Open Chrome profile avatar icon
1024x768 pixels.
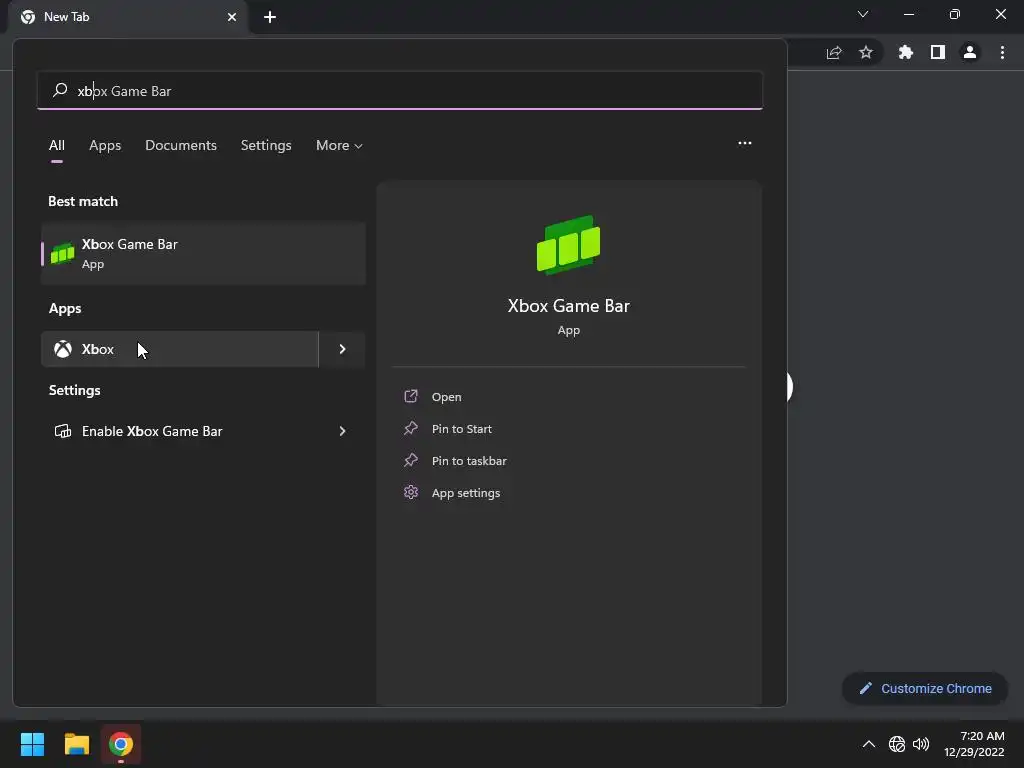tap(970, 52)
